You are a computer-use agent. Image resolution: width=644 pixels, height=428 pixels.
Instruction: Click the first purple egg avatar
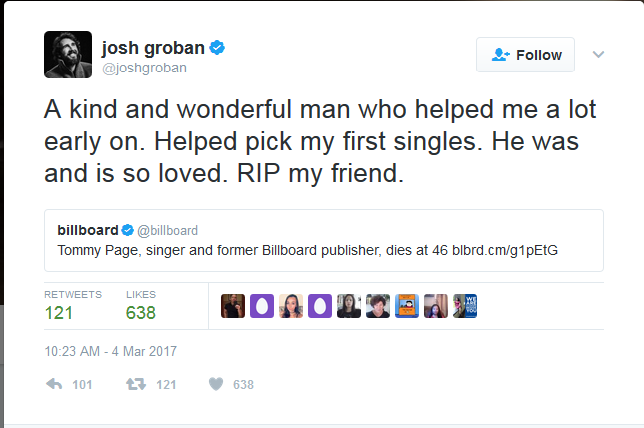tap(261, 306)
